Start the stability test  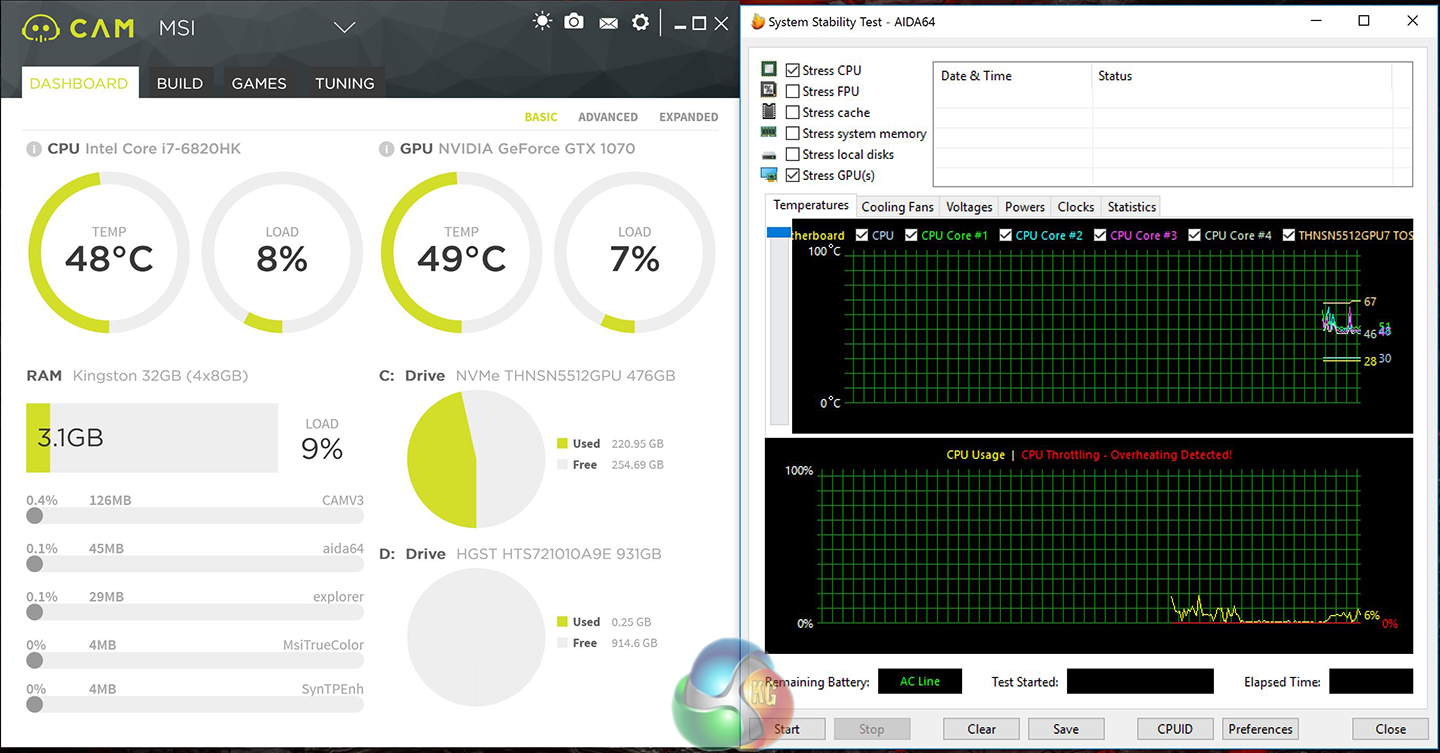787,729
